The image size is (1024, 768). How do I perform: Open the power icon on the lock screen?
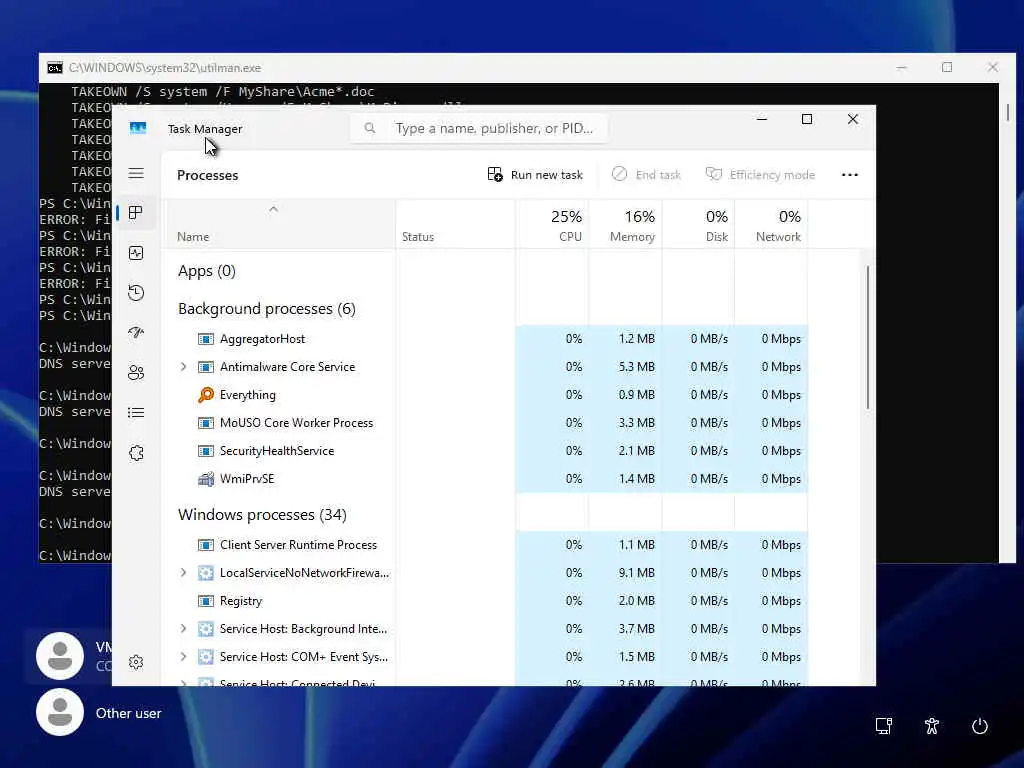[x=980, y=726]
